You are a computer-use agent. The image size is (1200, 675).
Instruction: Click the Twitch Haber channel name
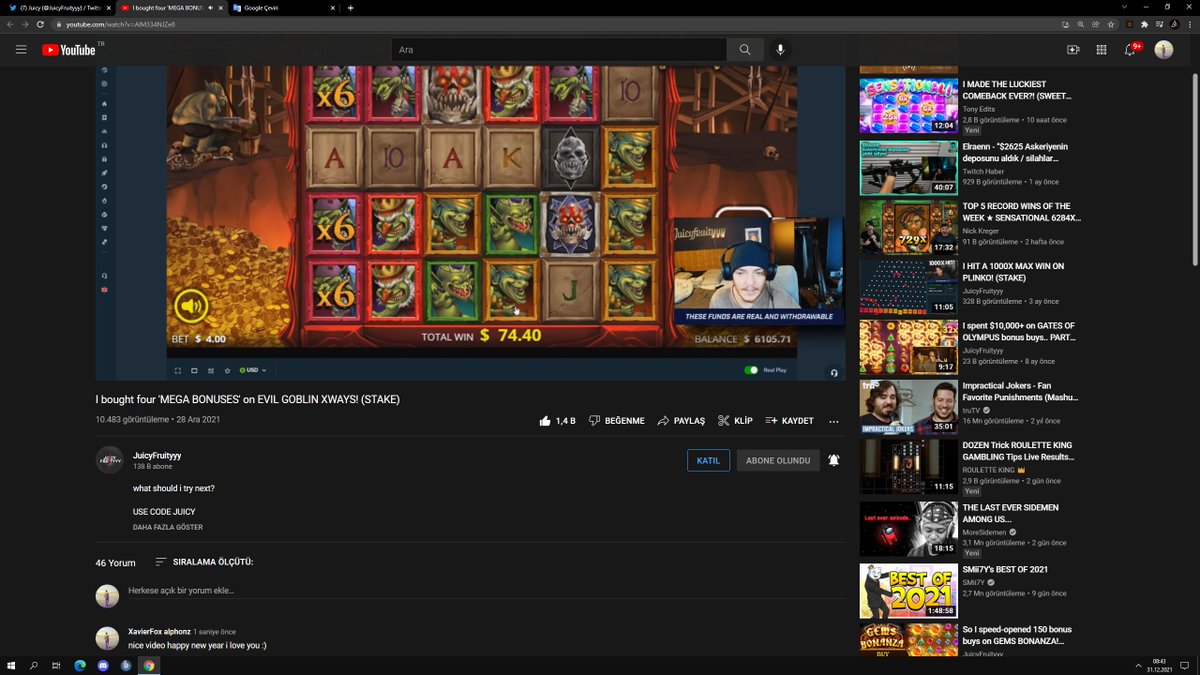pos(984,171)
